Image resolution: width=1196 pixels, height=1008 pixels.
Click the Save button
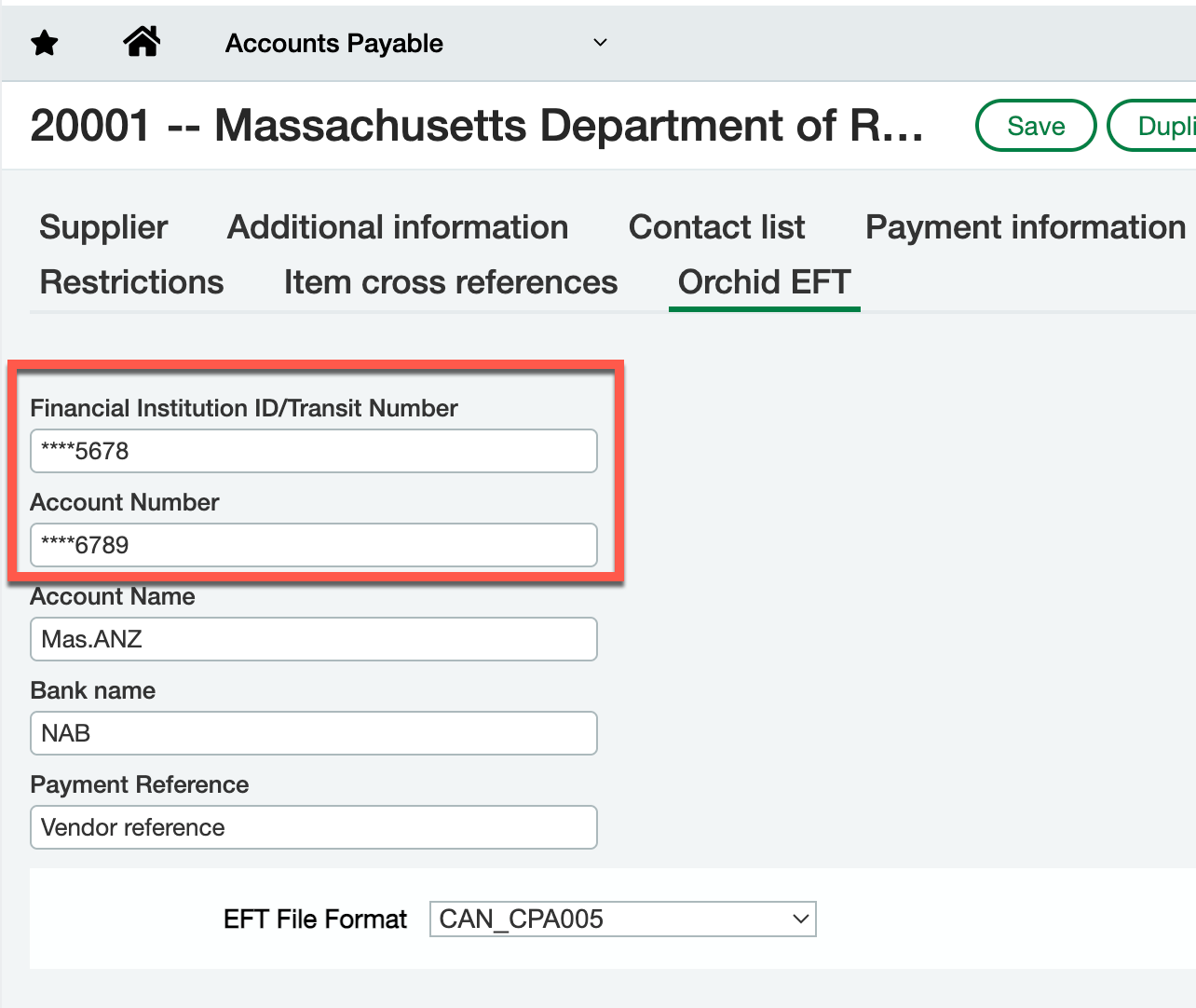(1036, 126)
